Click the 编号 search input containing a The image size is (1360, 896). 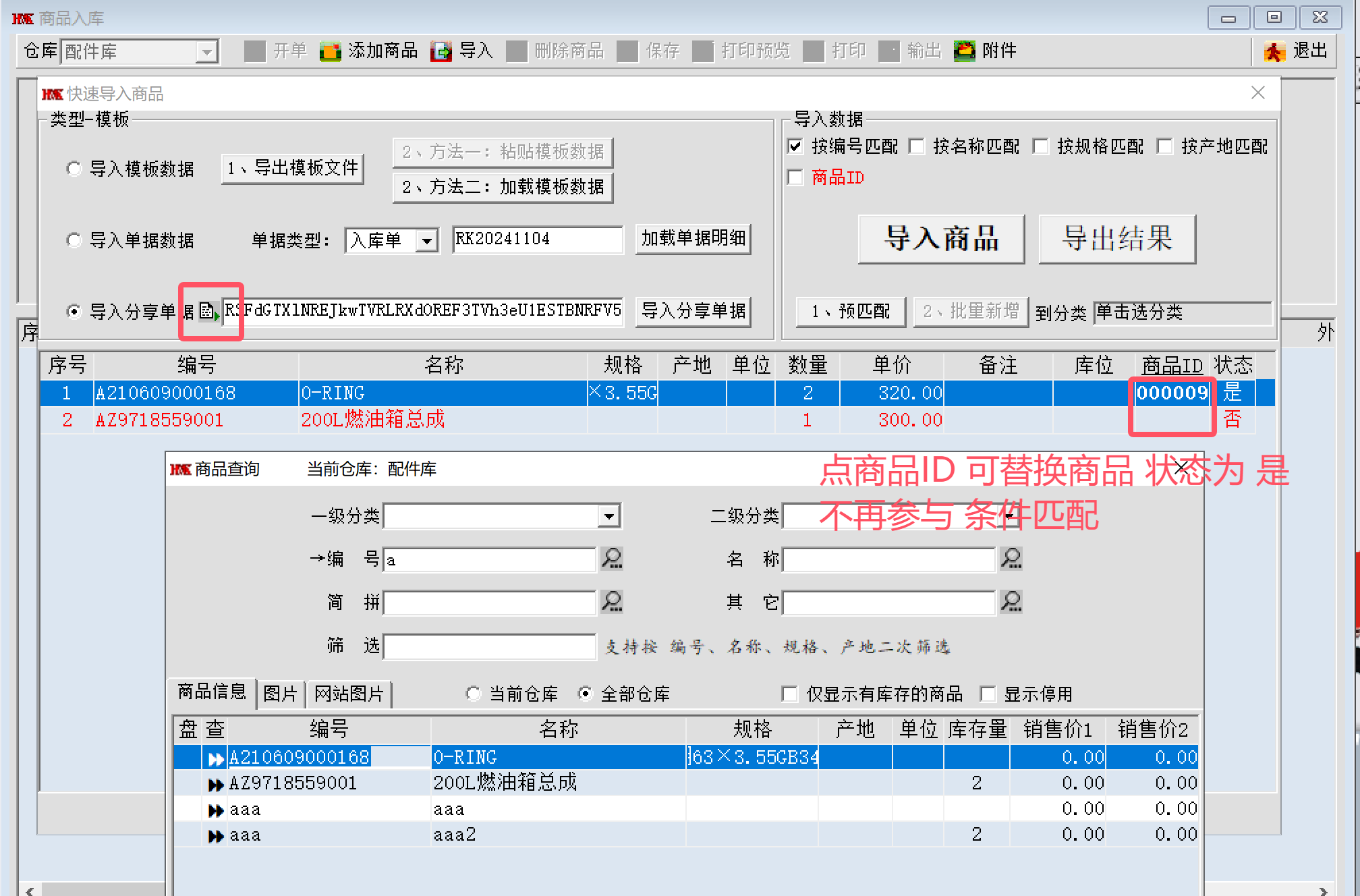[490, 560]
